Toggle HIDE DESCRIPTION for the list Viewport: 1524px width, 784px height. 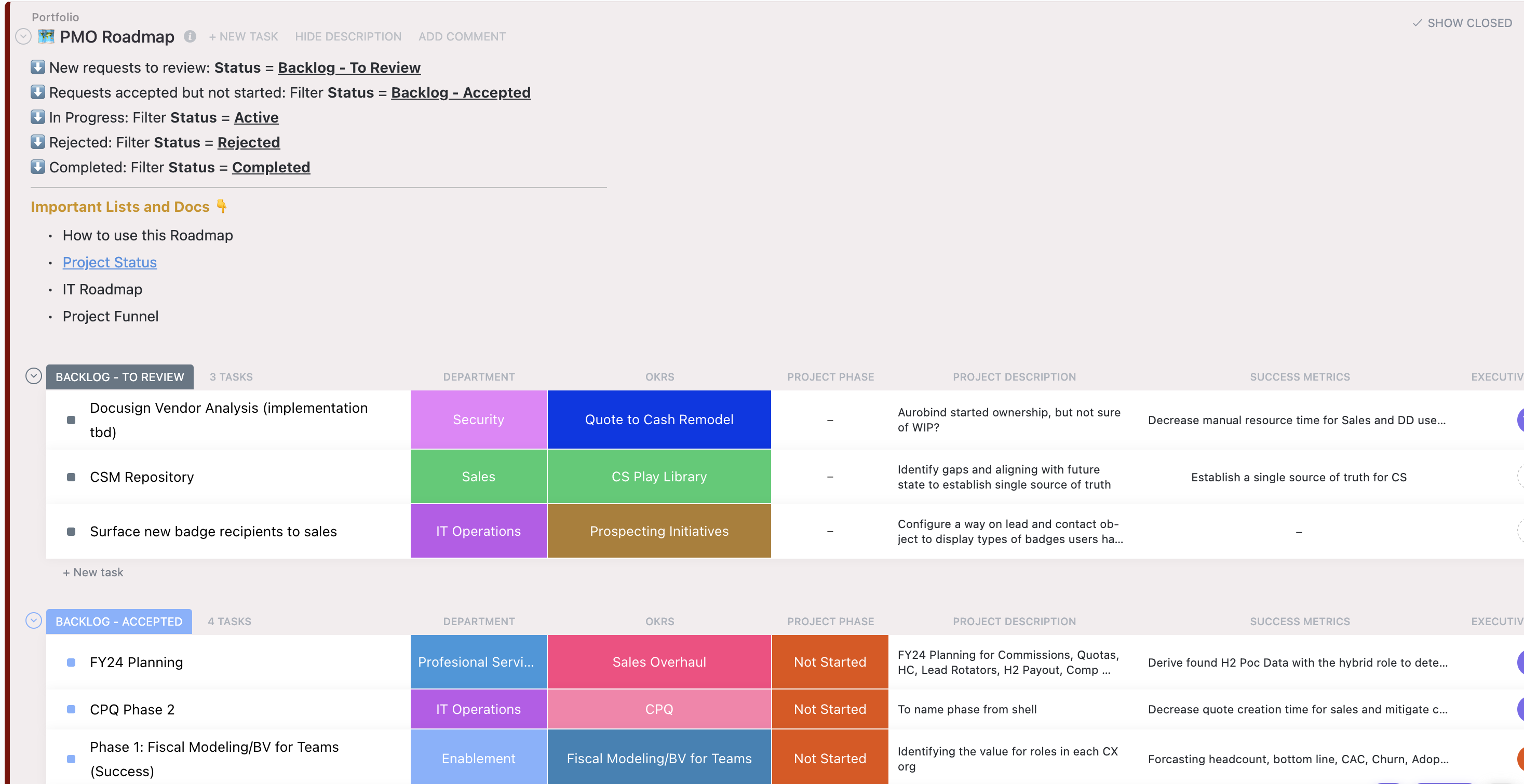coord(348,36)
